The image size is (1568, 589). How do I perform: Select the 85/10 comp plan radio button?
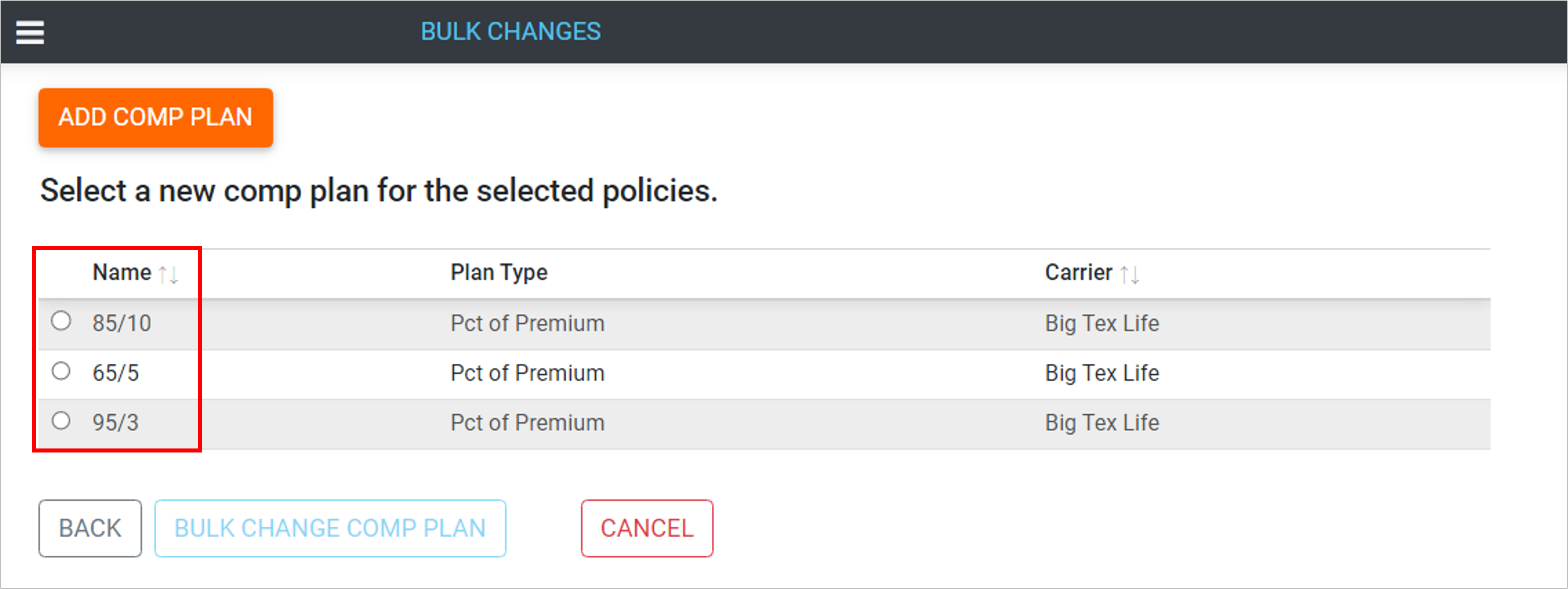tap(61, 321)
